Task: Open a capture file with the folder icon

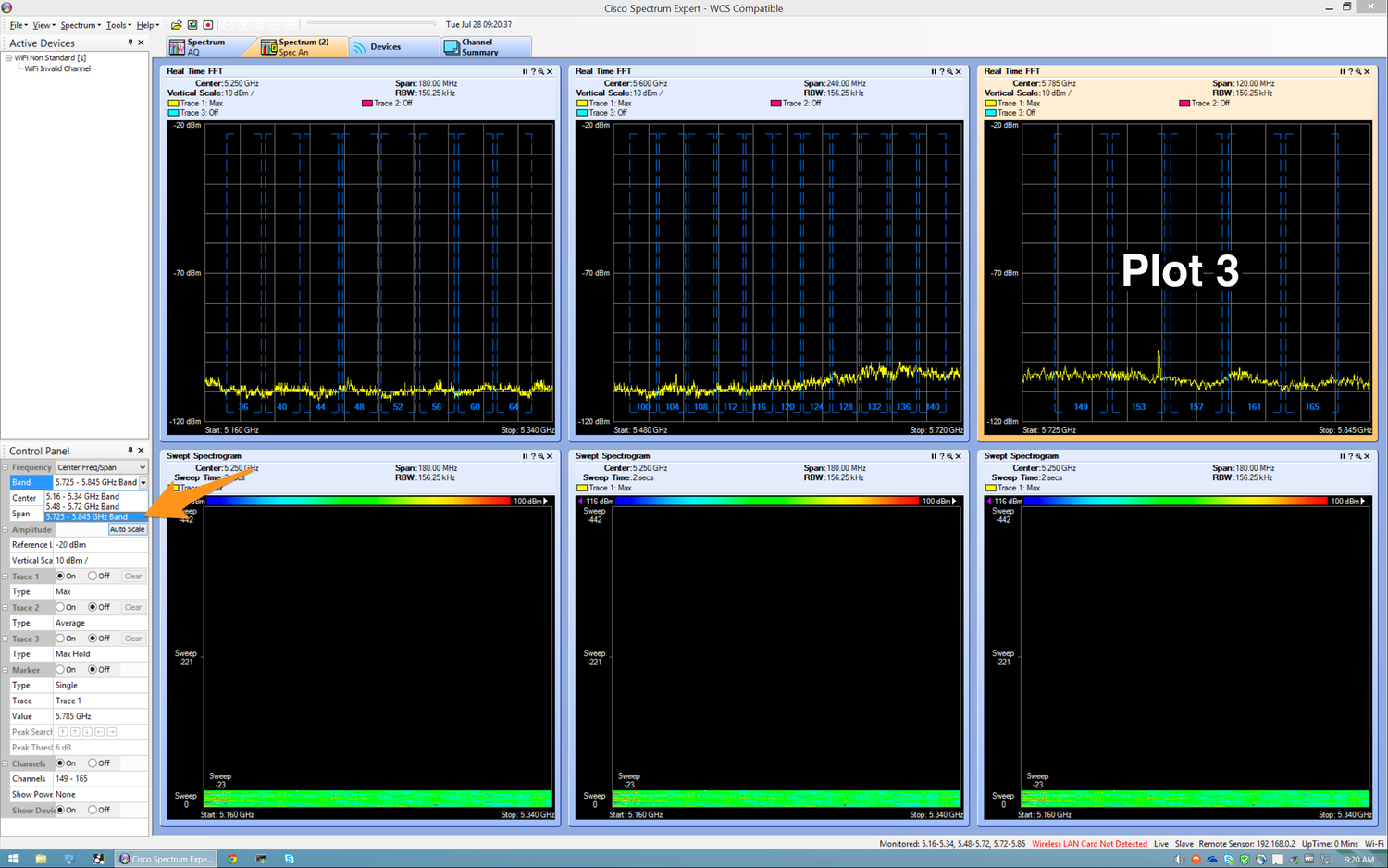Action: [177, 25]
